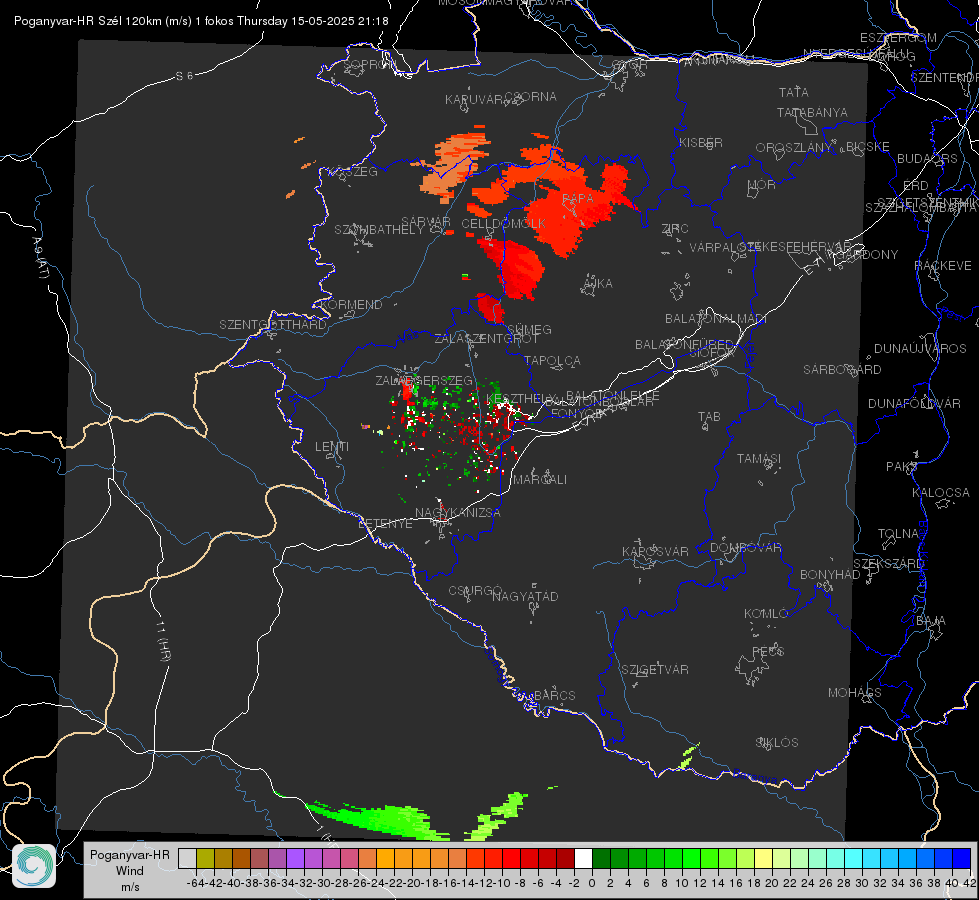Click the SUMEG city label
This screenshot has height=900, width=979.
pyautogui.click(x=529, y=330)
